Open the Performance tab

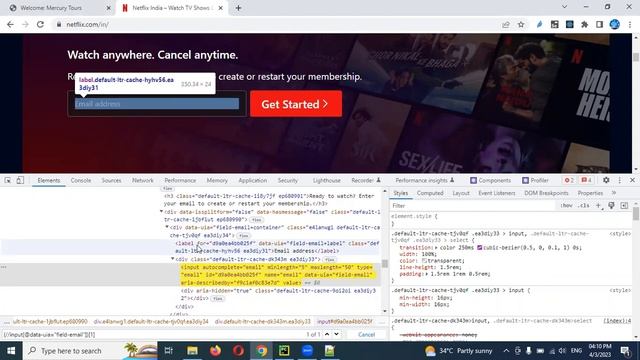pos(180,180)
